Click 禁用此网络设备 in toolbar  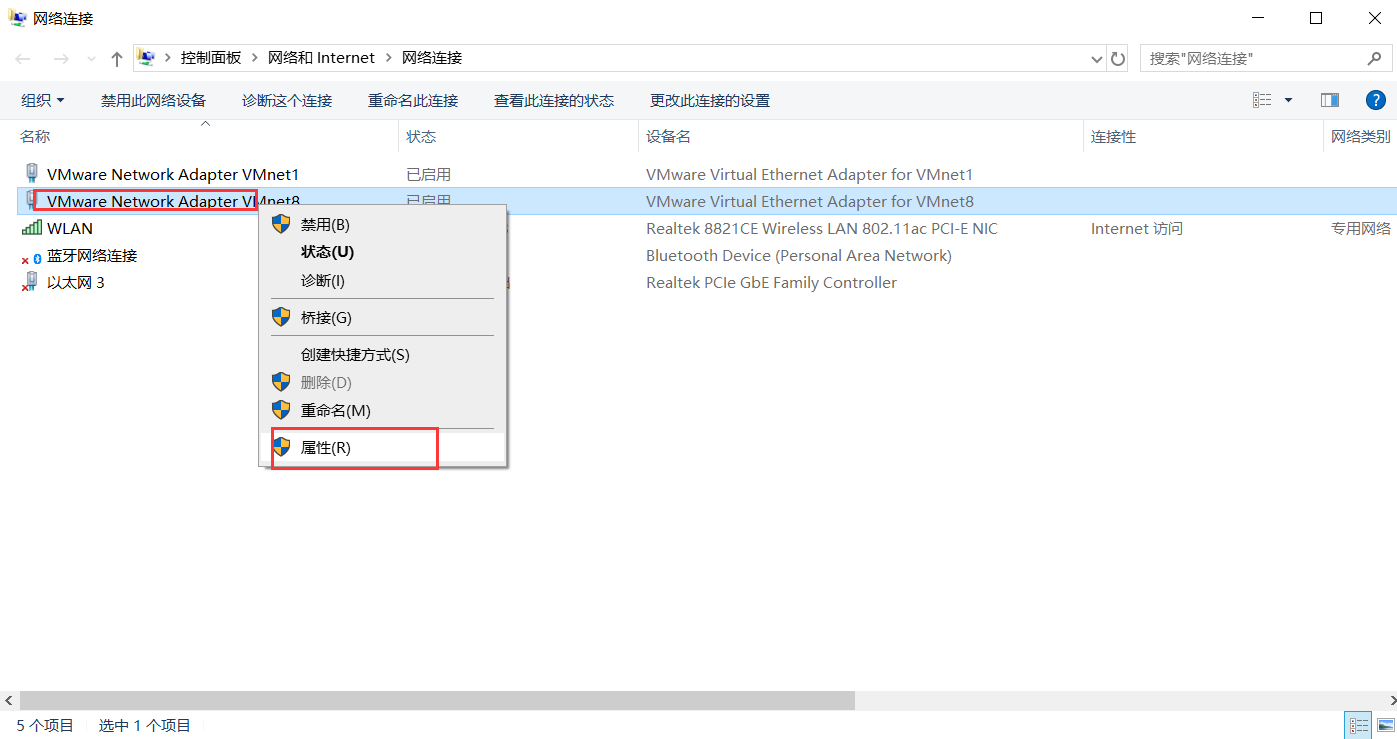coord(153,100)
